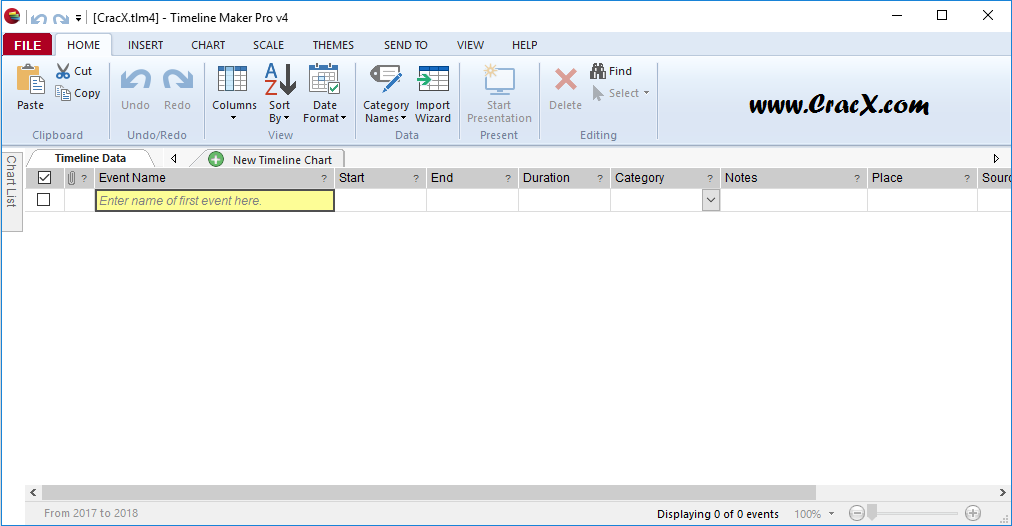Click quick access redo arrow in title bar
Viewport: 1012px width, 526px height.
[x=61, y=19]
